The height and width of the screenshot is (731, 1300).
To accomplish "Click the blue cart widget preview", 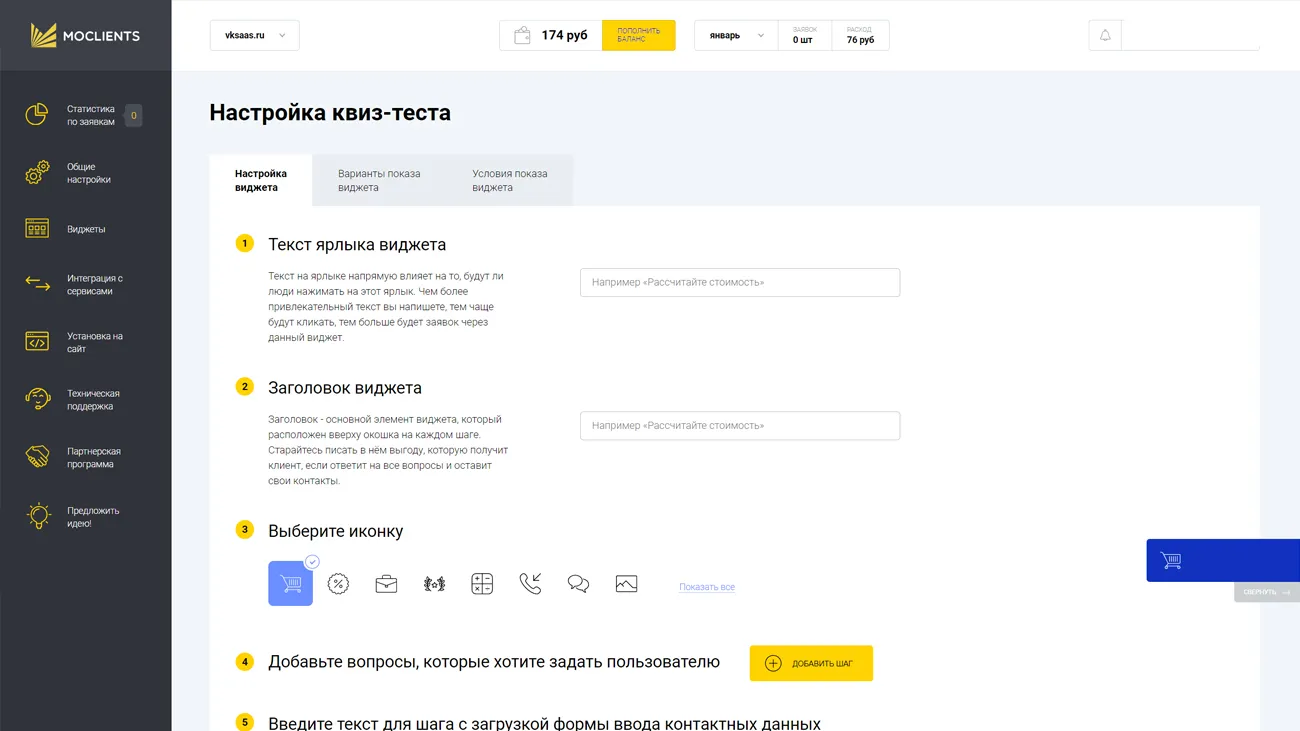I will click(x=1222, y=560).
